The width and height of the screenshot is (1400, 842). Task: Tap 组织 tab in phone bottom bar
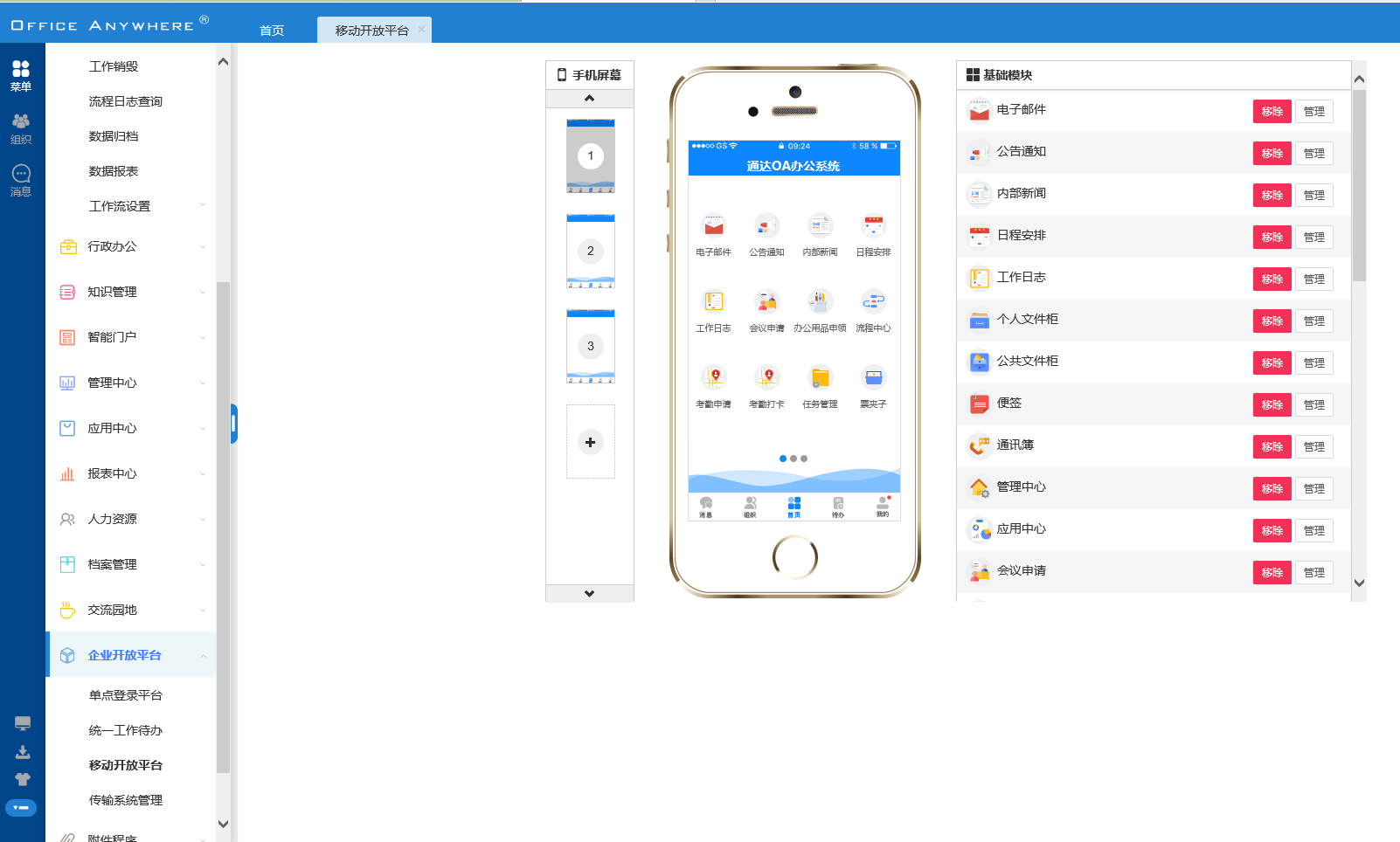[x=750, y=507]
